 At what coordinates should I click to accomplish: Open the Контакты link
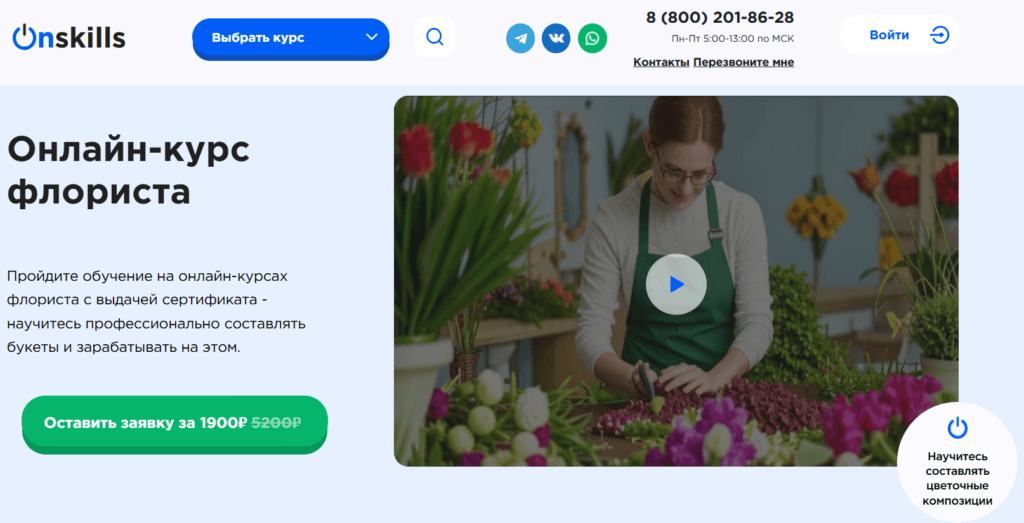click(x=660, y=62)
